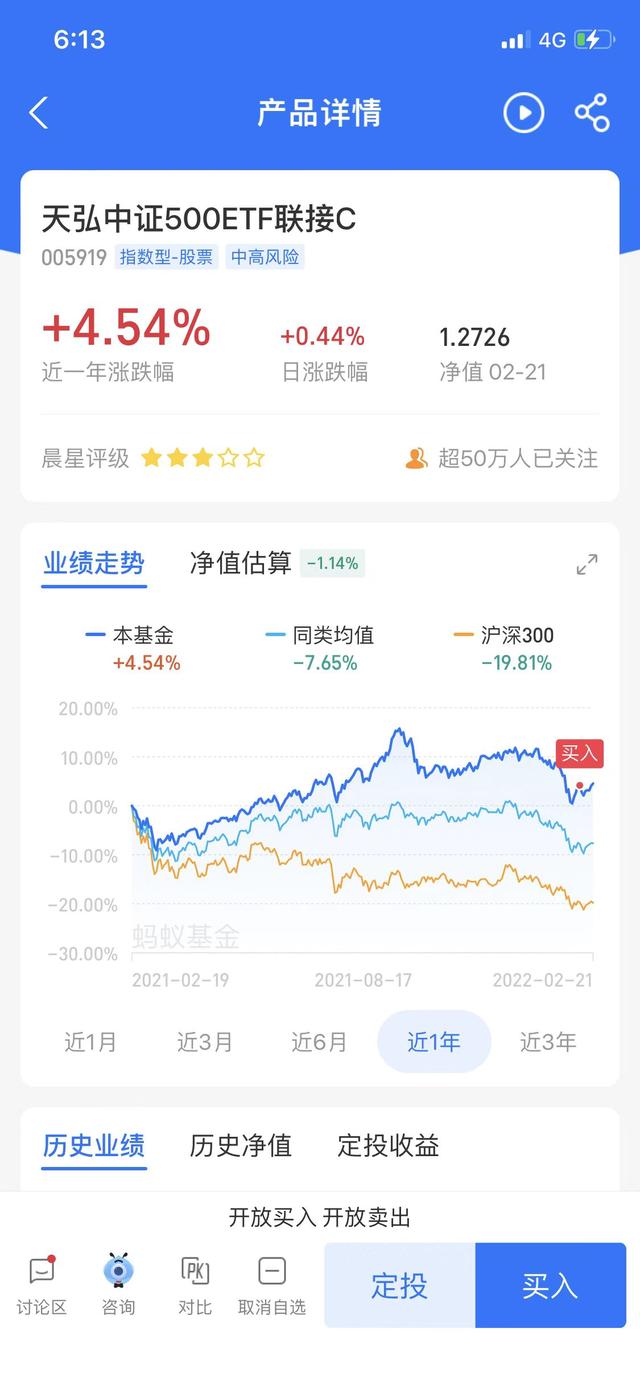Select the 近1月 time range

[91, 1042]
